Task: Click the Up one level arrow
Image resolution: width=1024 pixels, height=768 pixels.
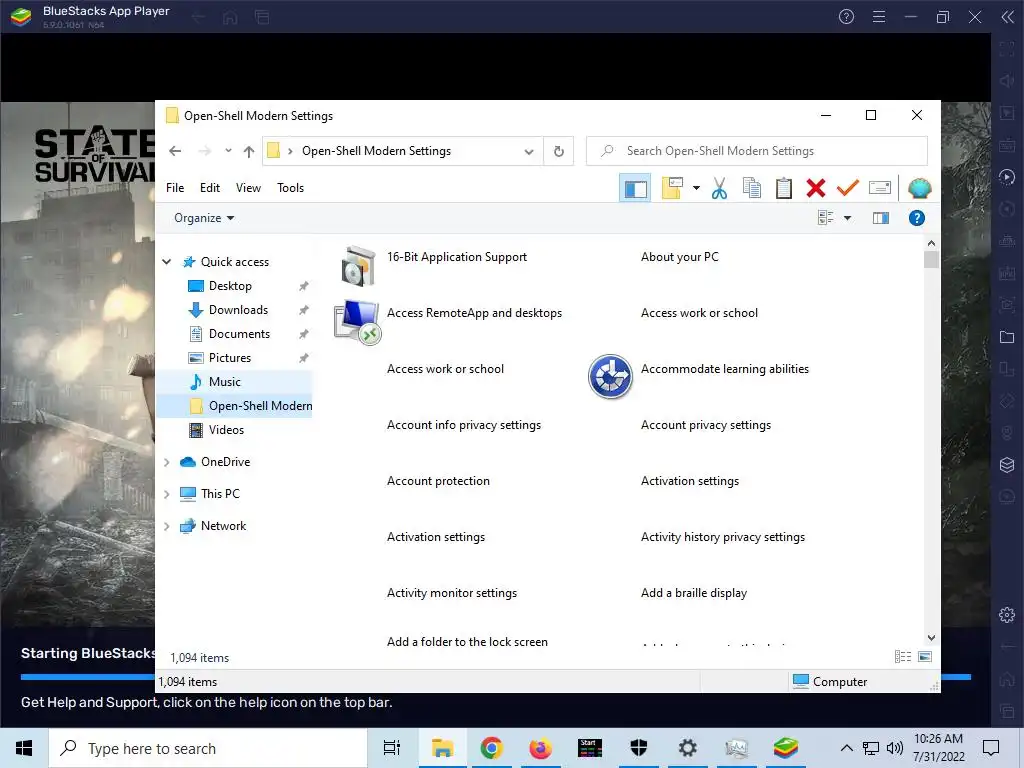Action: pos(249,151)
